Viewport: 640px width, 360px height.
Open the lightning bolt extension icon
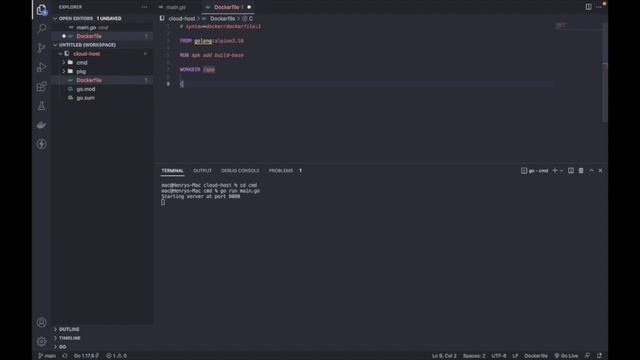tap(41, 144)
